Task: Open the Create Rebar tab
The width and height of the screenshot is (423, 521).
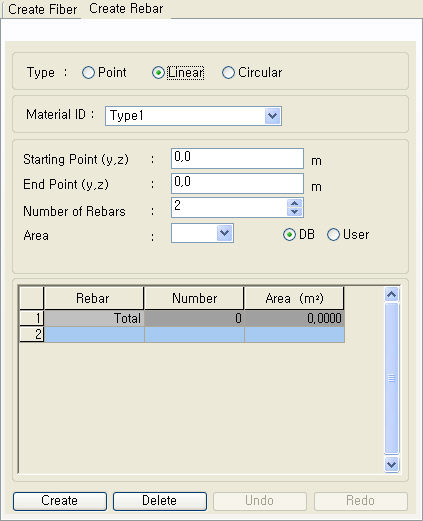Action: (126, 9)
